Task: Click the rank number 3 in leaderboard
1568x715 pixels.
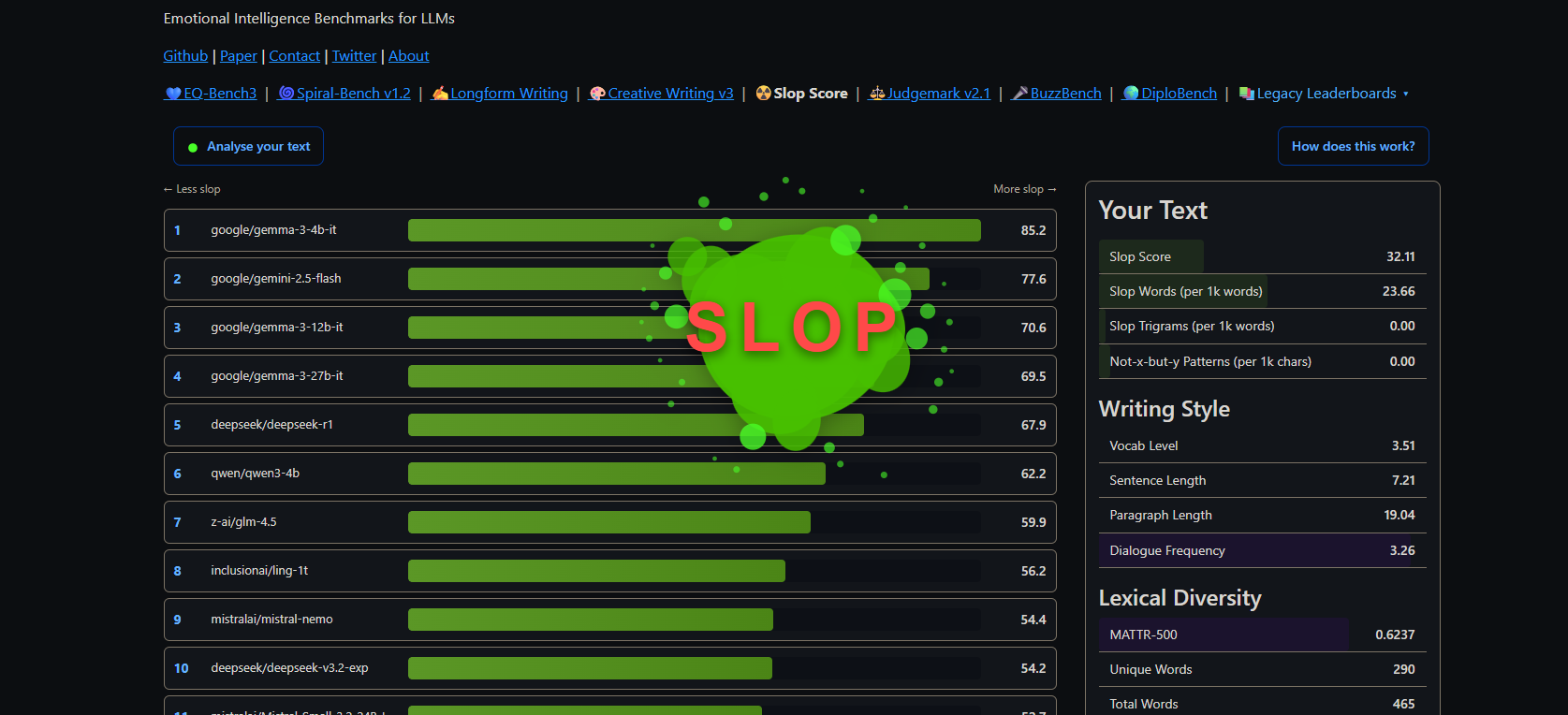Action: tap(177, 328)
